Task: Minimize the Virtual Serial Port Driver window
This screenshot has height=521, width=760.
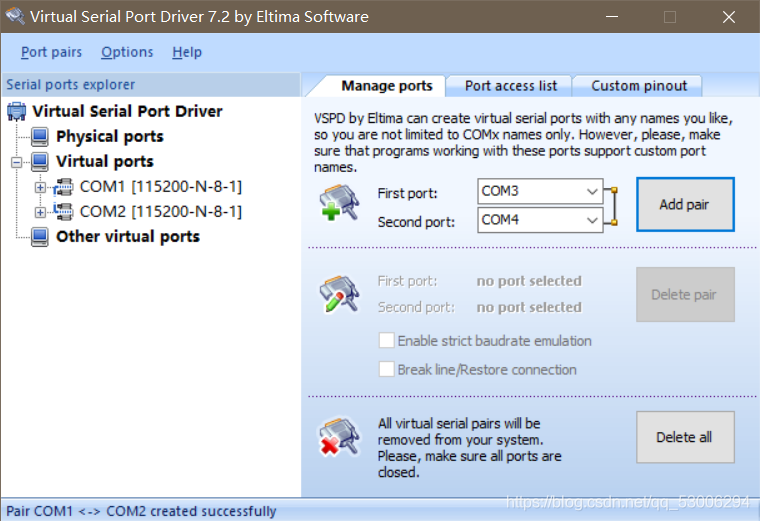Action: pyautogui.click(x=612, y=16)
